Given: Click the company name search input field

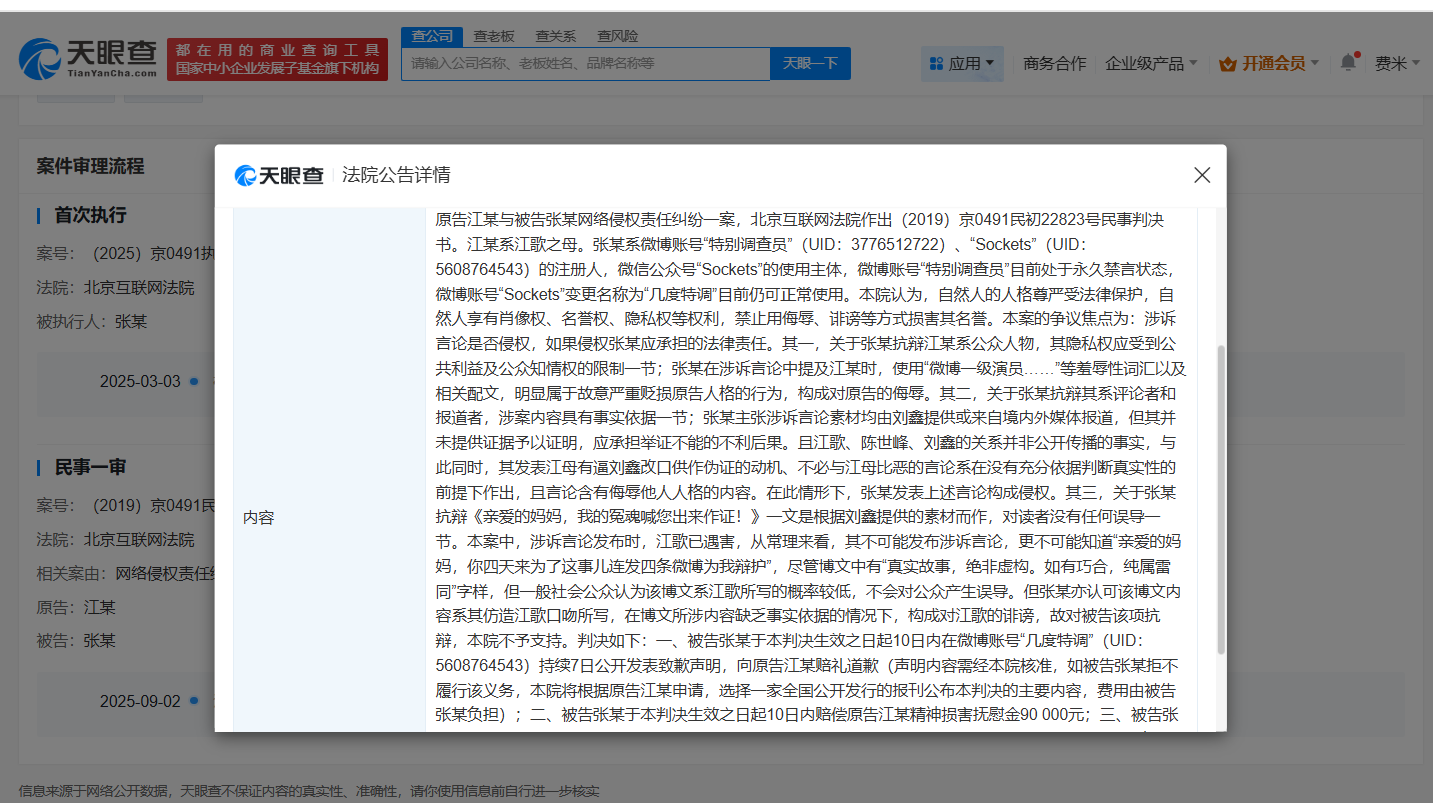Looking at the screenshot, I should 586,63.
